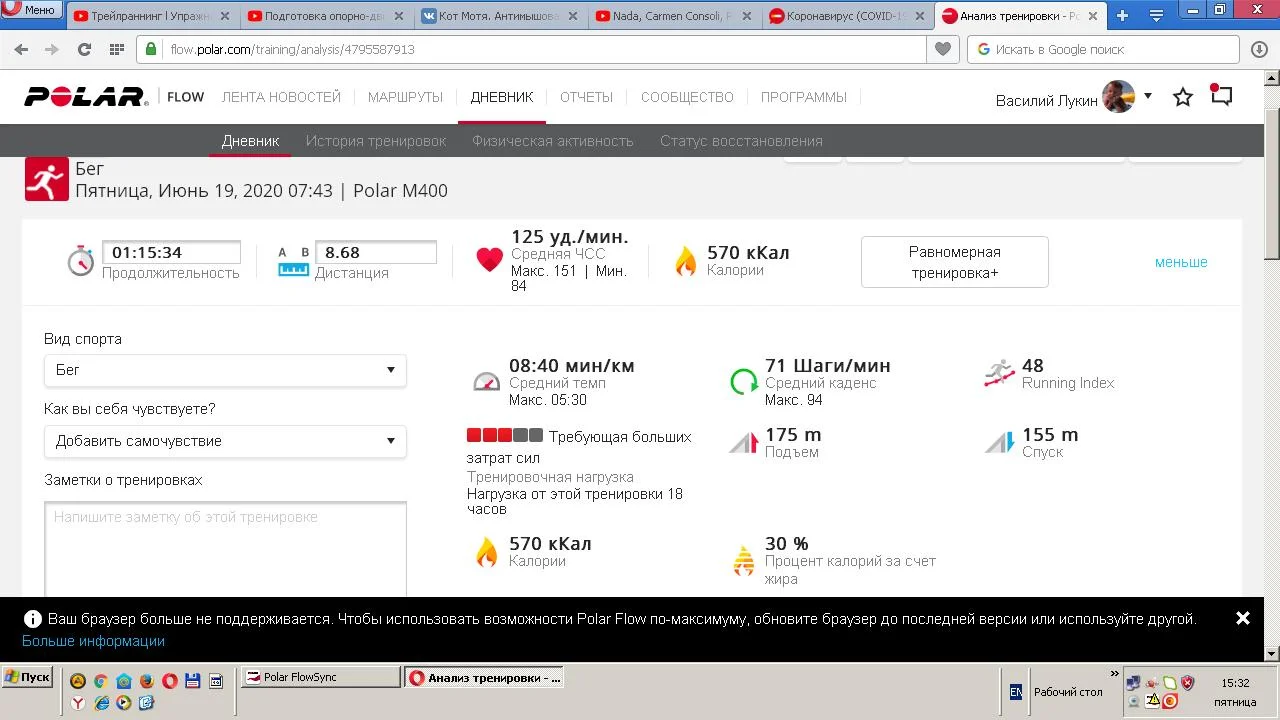Open the Пуск start button
Viewport: 1280px width, 720px height.
(x=27, y=677)
